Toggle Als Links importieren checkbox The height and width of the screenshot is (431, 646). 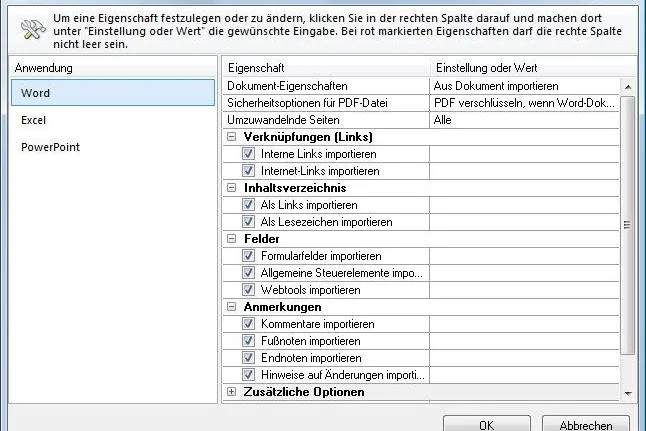pyautogui.click(x=248, y=205)
